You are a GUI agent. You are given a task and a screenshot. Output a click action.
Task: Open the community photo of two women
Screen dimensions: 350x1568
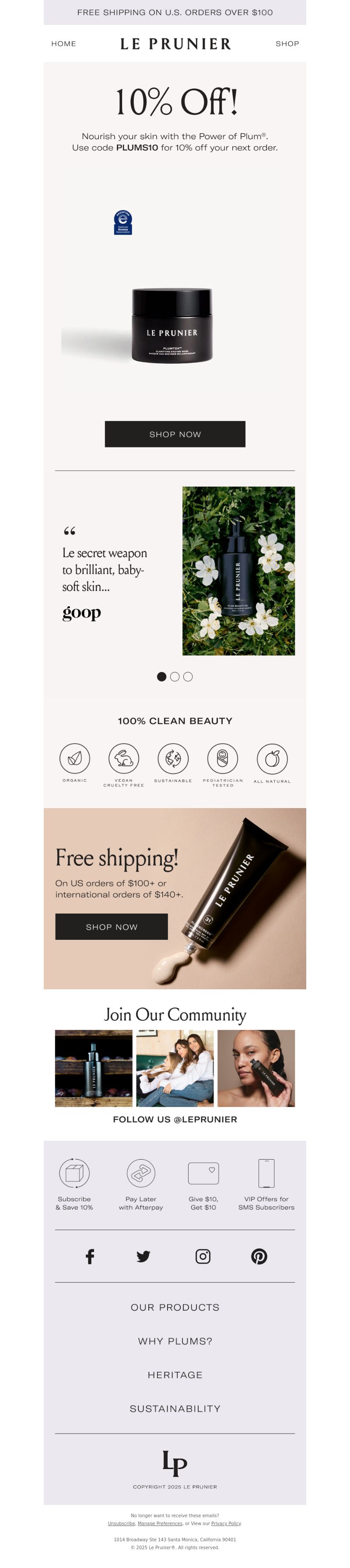[x=175, y=1068]
